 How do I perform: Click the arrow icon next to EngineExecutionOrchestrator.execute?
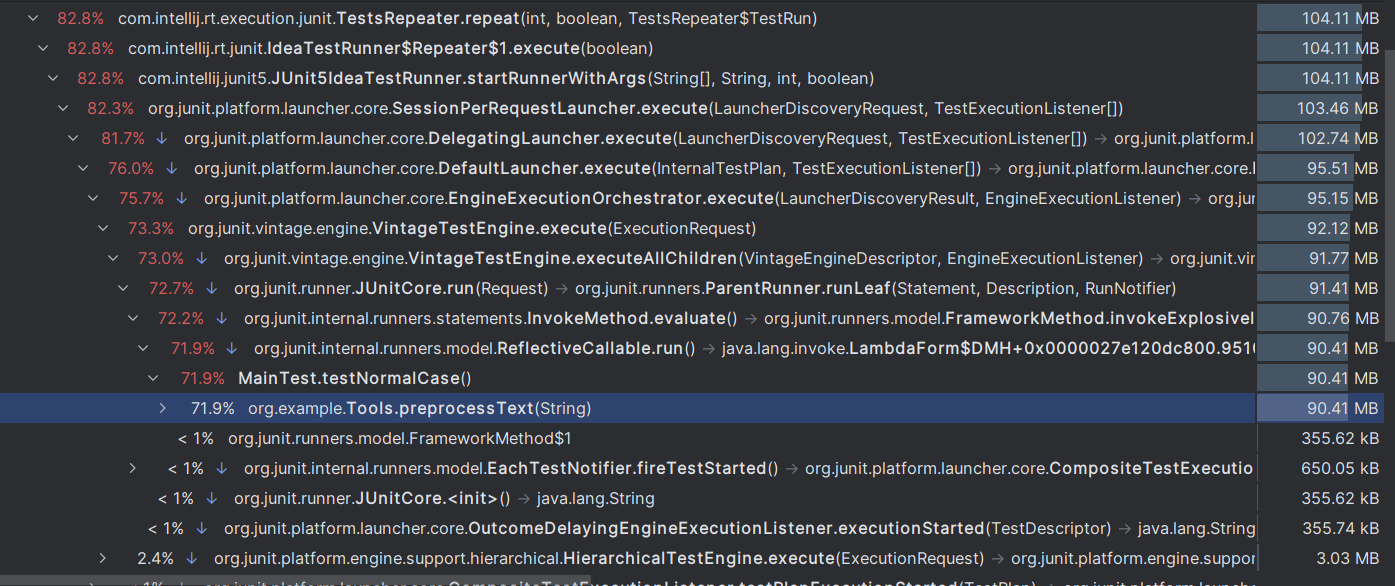[181, 198]
